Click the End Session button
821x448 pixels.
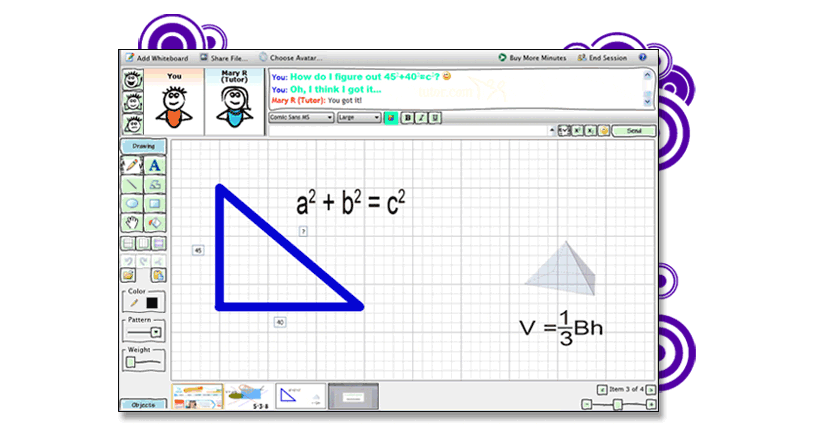602,58
